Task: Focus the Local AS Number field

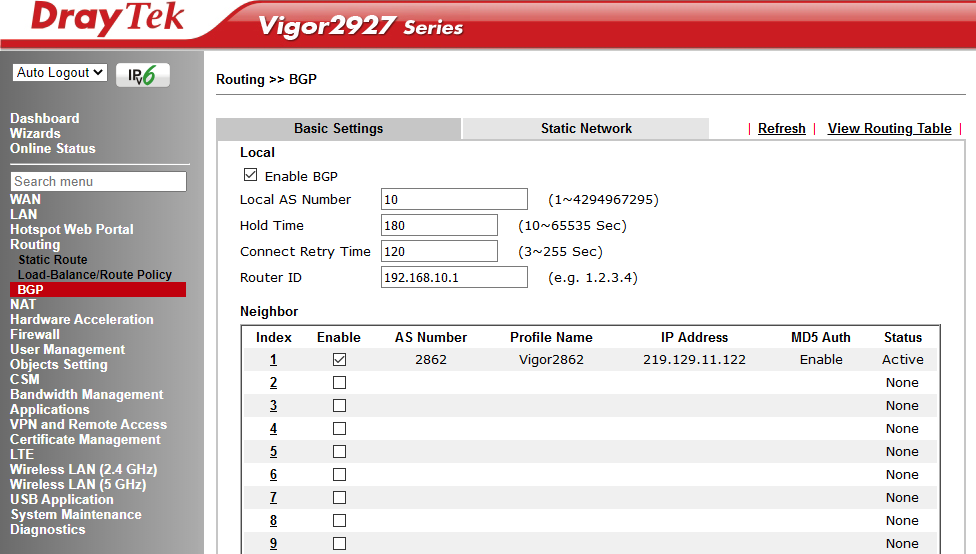Action: pos(454,199)
